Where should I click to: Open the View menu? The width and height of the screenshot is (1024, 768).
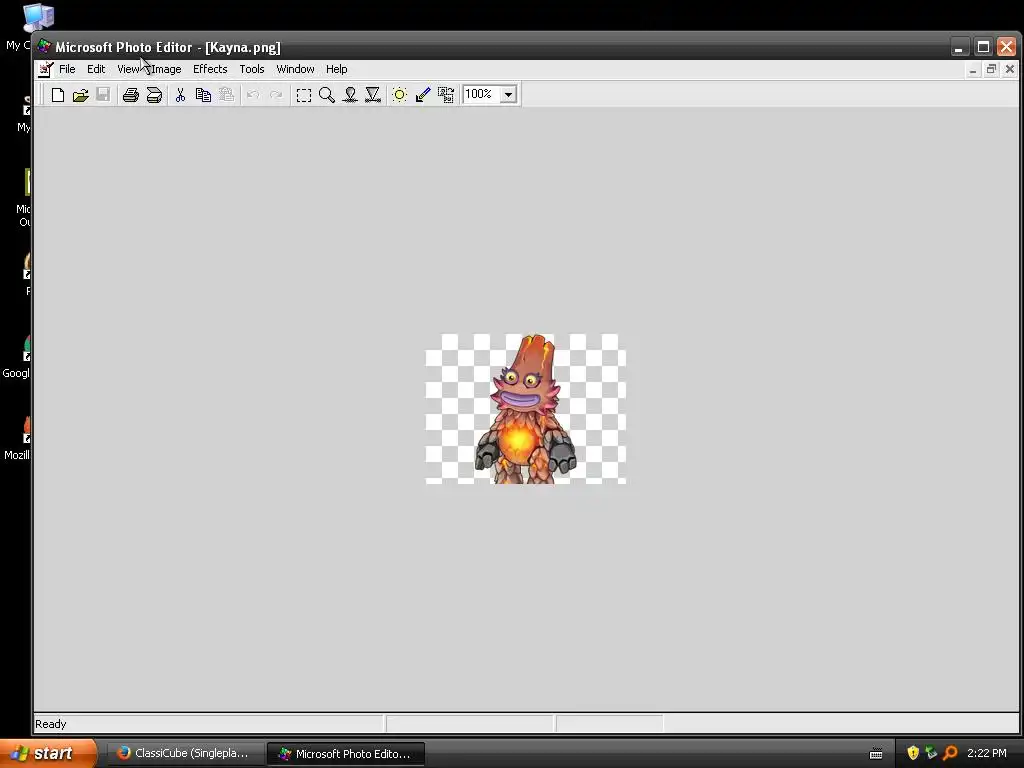[x=128, y=69]
